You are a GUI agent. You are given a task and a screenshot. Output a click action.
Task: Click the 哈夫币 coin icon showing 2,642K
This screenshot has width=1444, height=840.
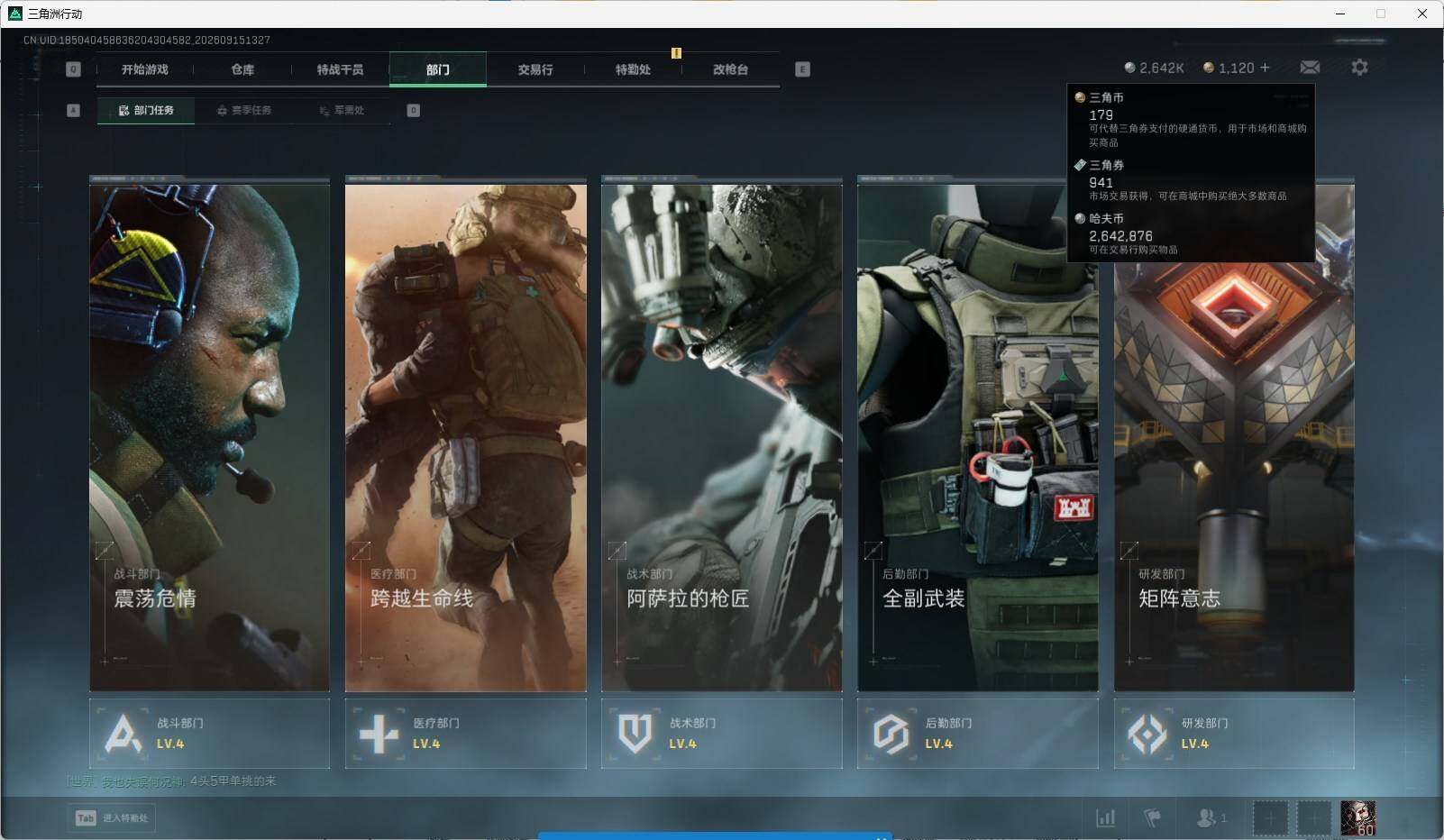[1129, 68]
